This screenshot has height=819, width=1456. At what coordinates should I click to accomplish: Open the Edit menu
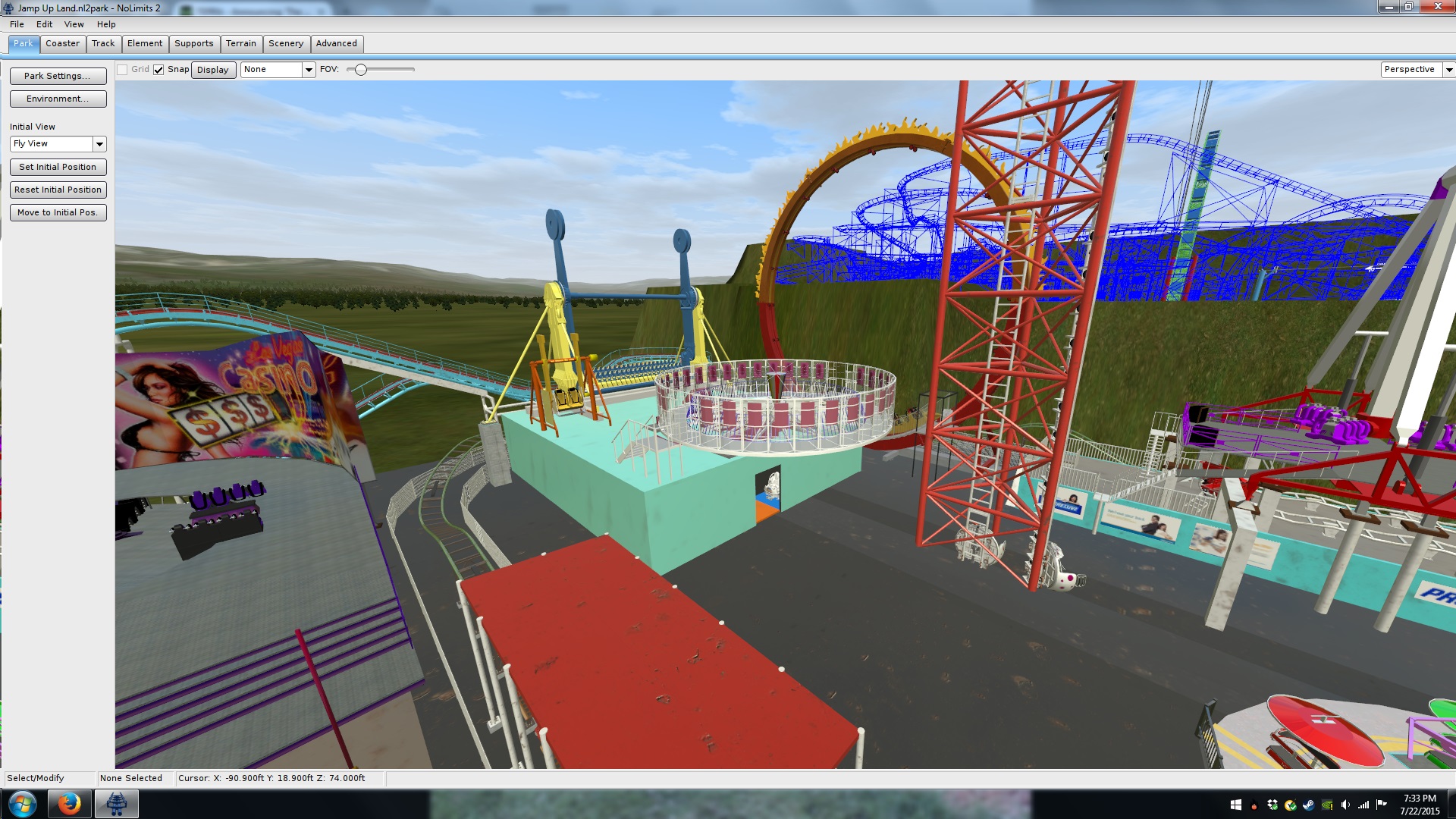click(44, 24)
